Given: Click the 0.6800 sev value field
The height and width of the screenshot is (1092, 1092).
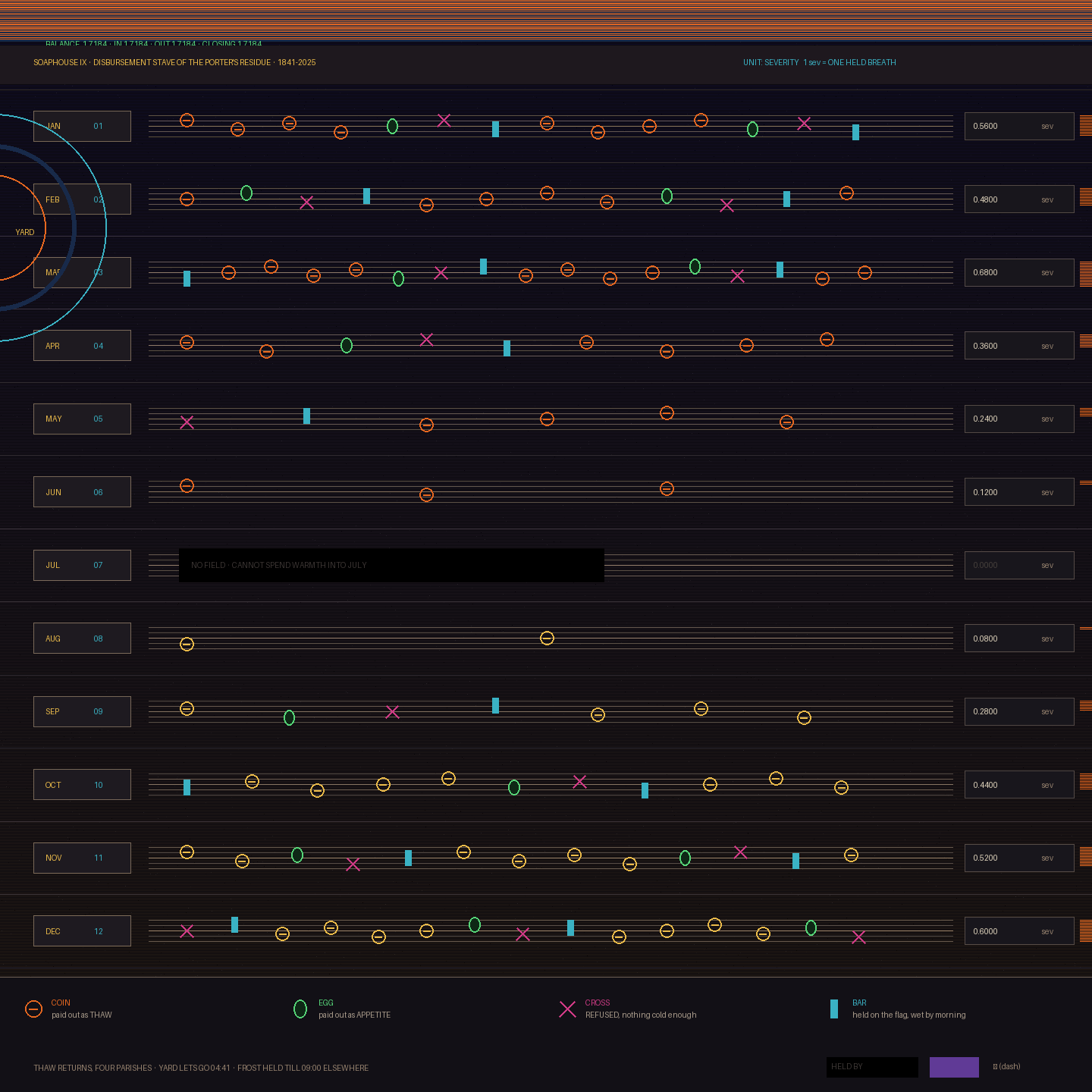Looking at the screenshot, I should click(x=1019, y=273).
